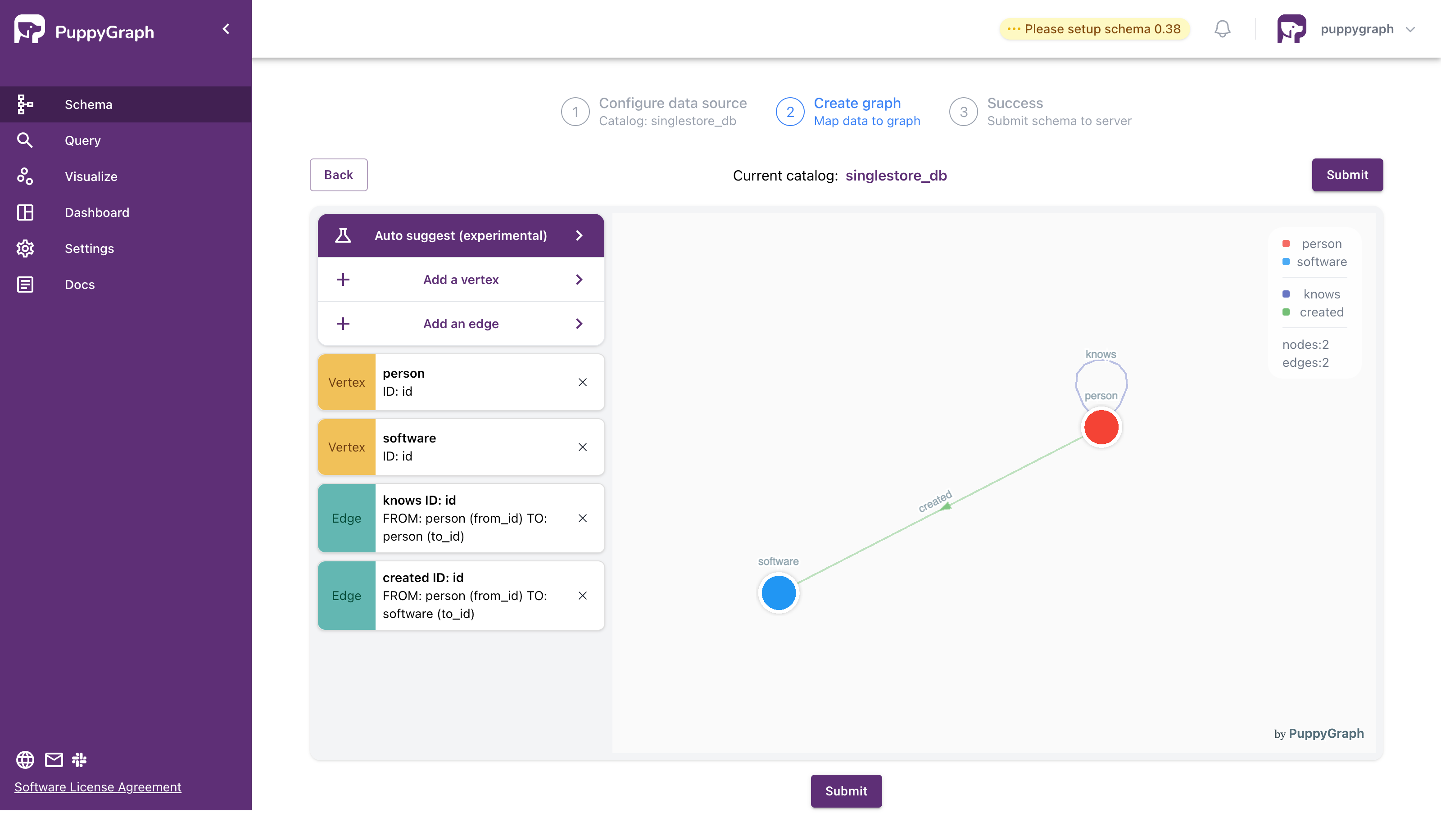Screen dimensions: 1441x840
Task: Click the Settings icon in sidebar
Action: (x=25, y=248)
